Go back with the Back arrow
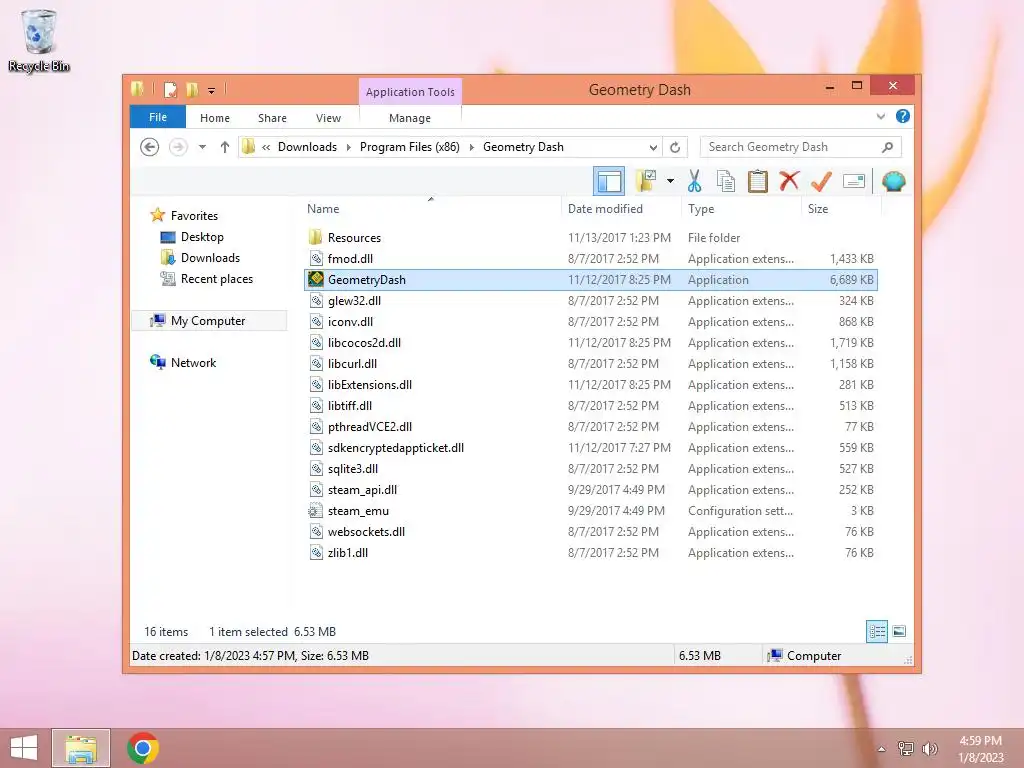 [x=150, y=147]
